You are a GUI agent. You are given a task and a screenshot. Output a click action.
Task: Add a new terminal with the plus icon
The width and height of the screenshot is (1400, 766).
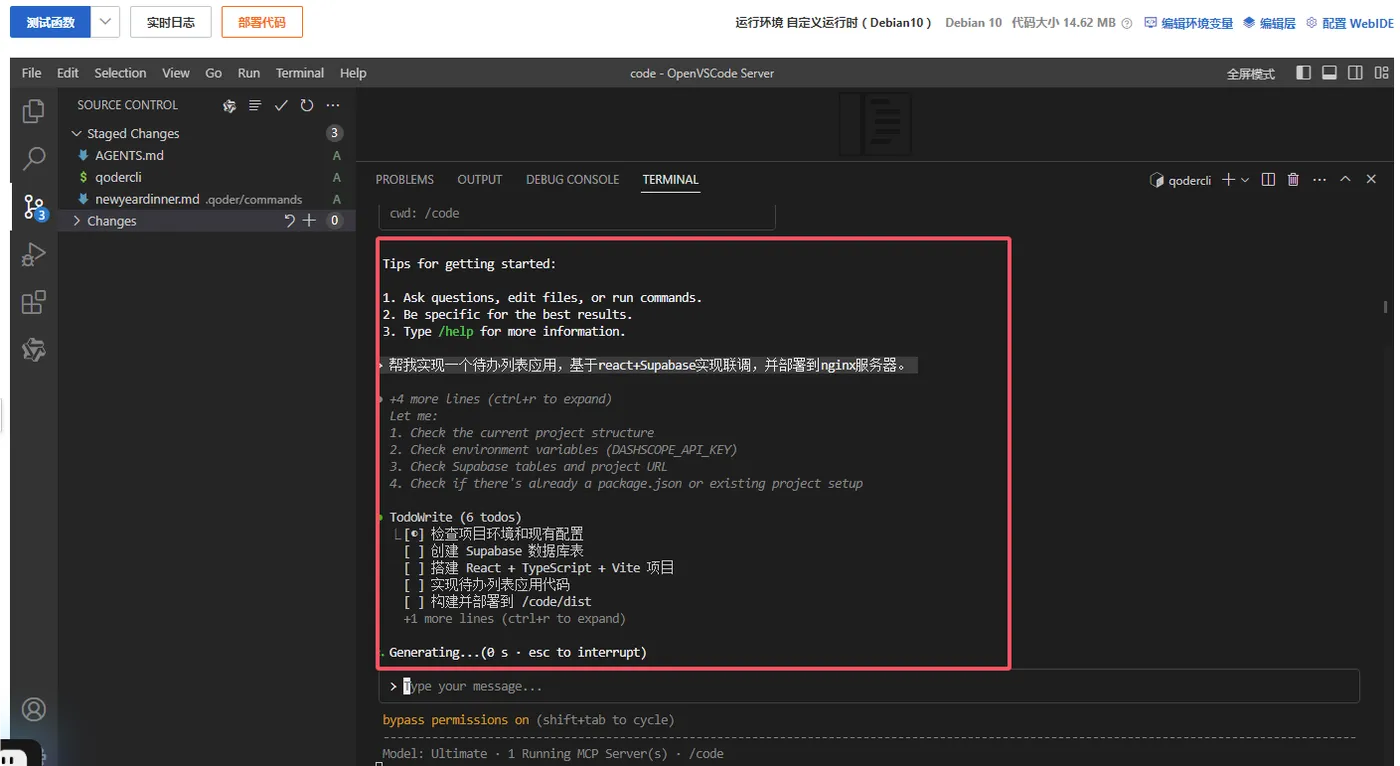click(x=1228, y=180)
